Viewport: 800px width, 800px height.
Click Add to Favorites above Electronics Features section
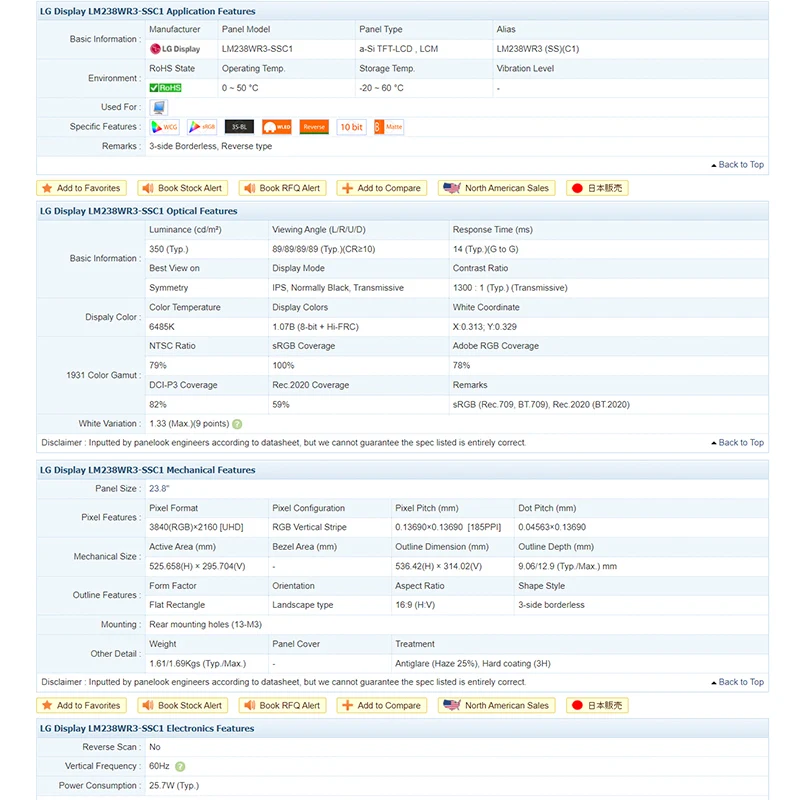[82, 706]
